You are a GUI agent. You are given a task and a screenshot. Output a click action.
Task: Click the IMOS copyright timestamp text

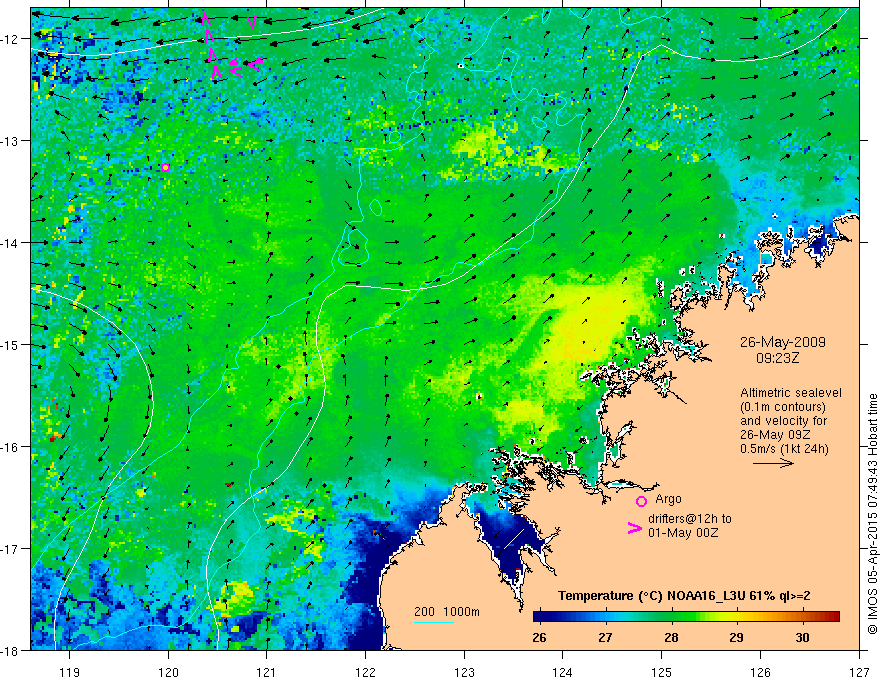click(x=872, y=513)
